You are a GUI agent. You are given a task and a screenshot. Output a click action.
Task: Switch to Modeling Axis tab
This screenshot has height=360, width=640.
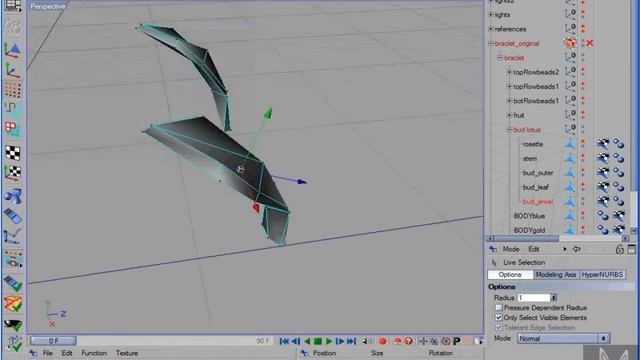pyautogui.click(x=556, y=275)
